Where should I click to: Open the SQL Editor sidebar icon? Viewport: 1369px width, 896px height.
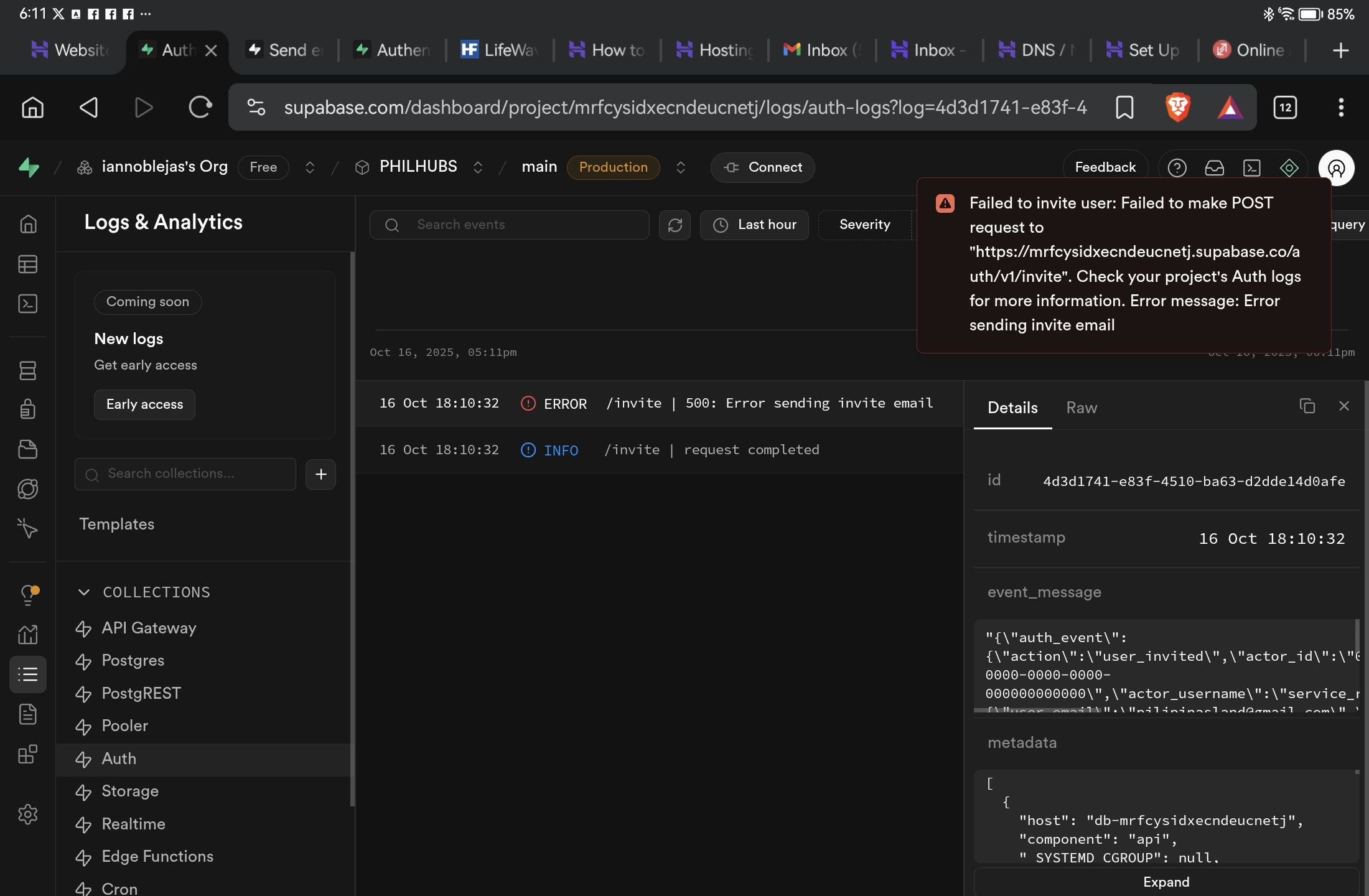click(x=28, y=304)
